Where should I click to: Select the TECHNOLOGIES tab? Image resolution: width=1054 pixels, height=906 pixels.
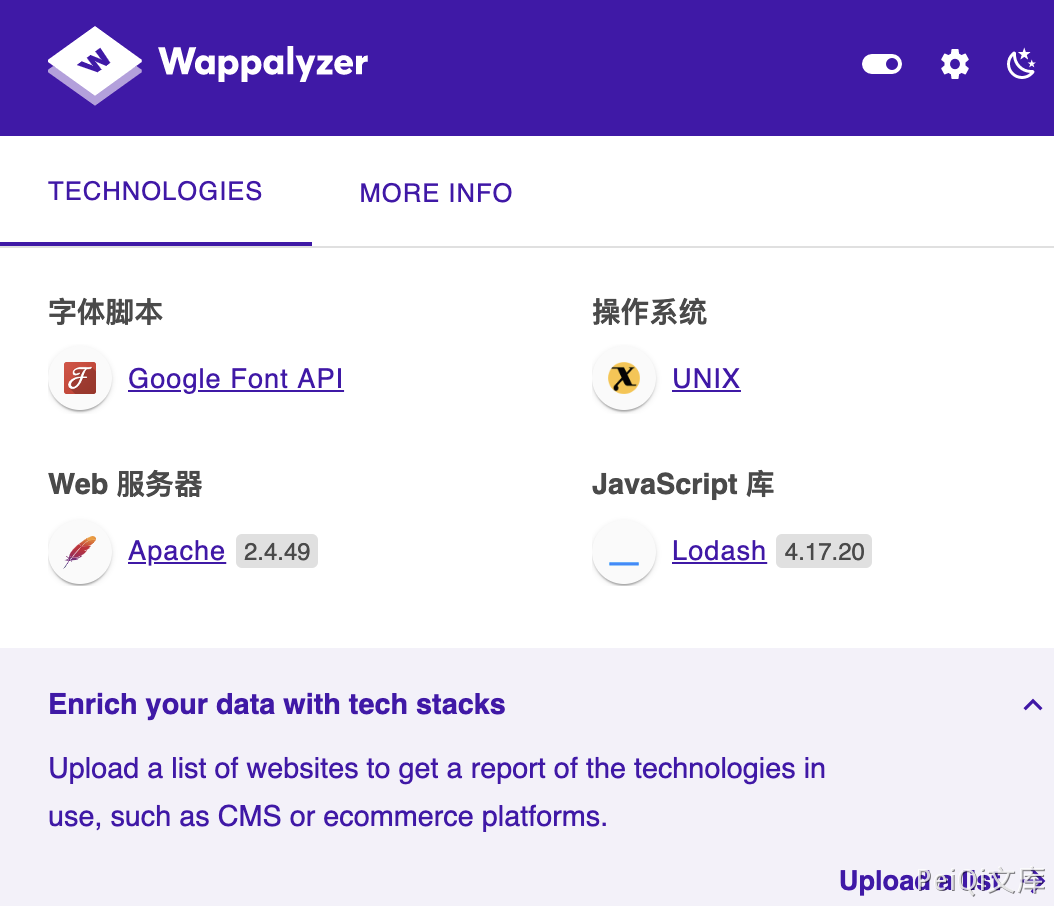point(155,192)
